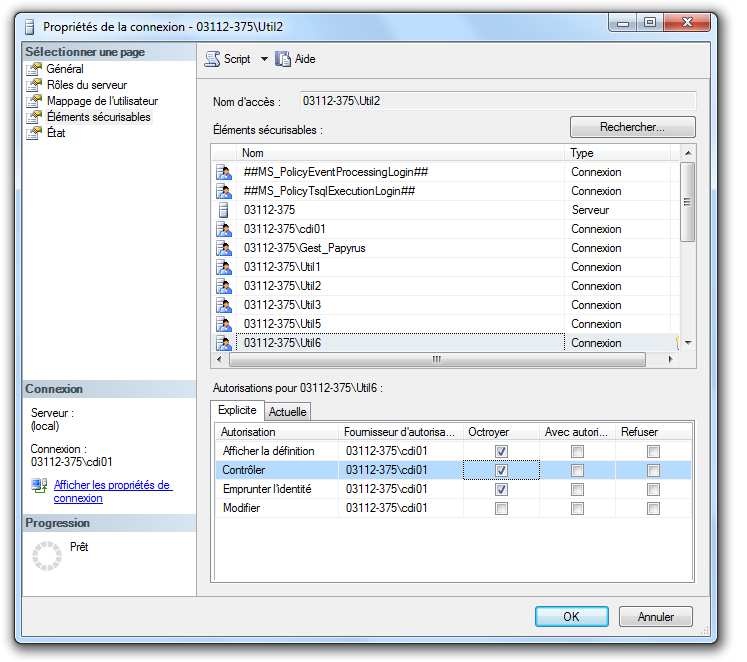Click the Aide help icon
Image resolution: width=747 pixels, height=662 pixels.
283,59
